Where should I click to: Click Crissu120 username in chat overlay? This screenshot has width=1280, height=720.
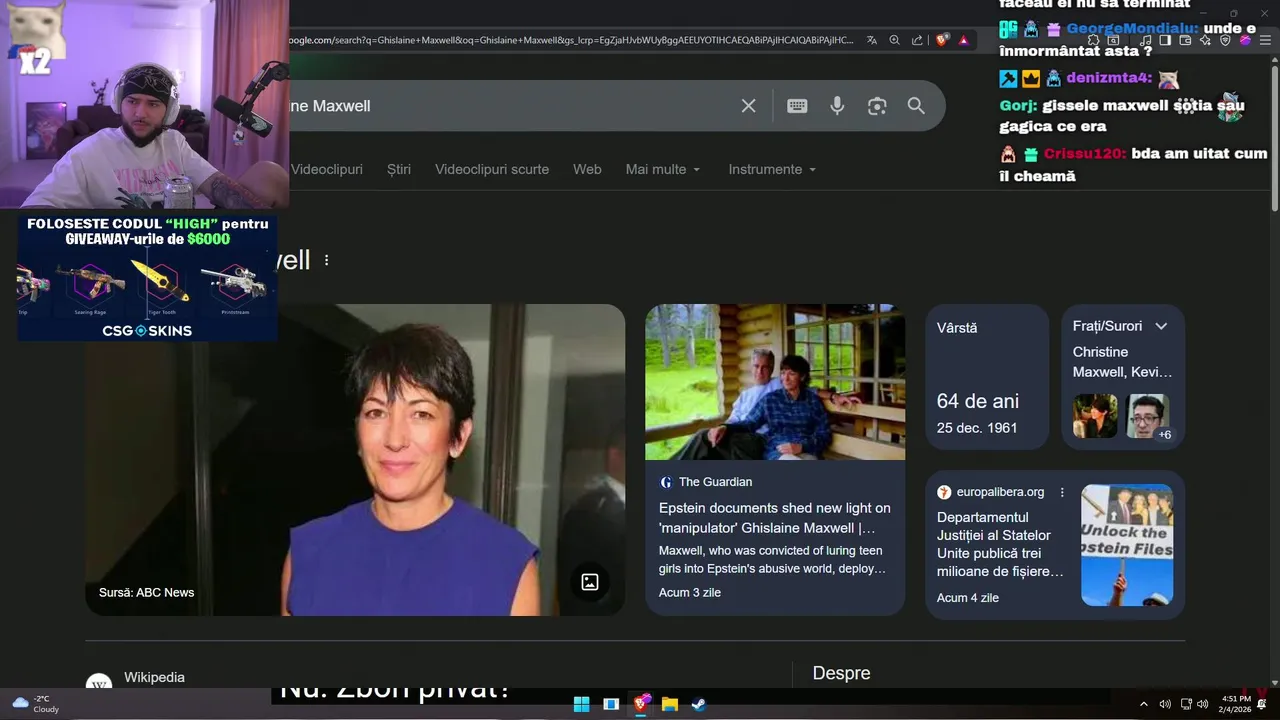coord(1085,154)
